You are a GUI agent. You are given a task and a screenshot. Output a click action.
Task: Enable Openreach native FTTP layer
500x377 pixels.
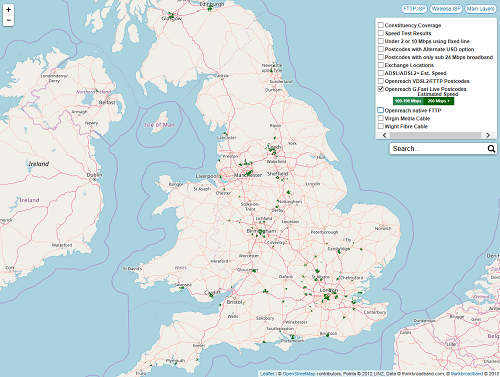point(380,110)
